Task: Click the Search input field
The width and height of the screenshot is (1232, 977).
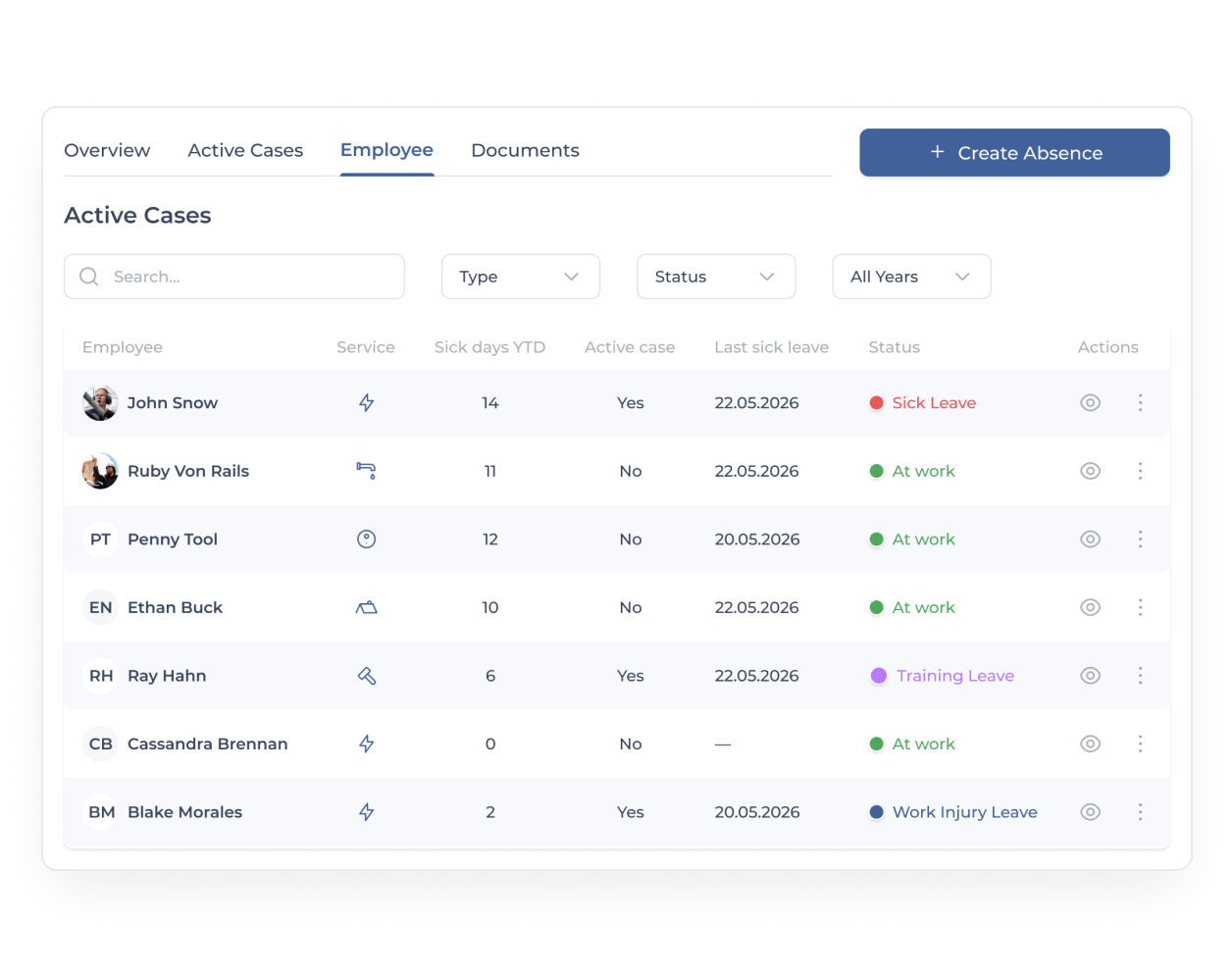Action: click(234, 277)
